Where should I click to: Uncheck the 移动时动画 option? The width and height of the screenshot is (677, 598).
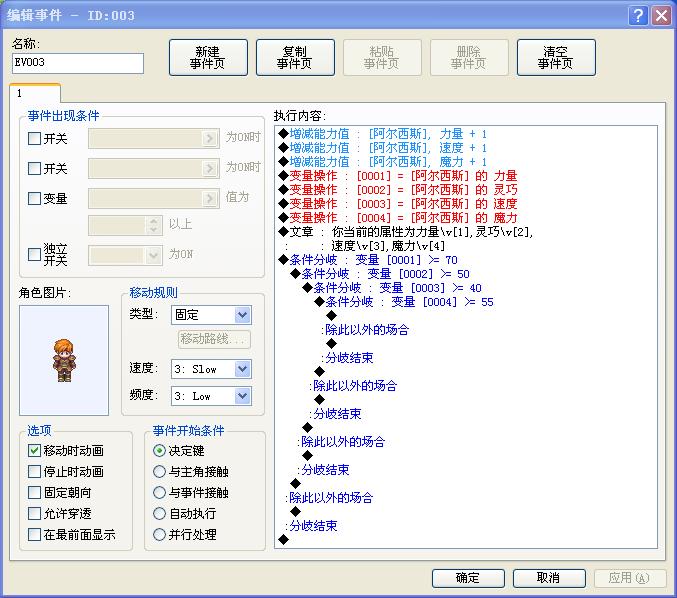[34, 451]
